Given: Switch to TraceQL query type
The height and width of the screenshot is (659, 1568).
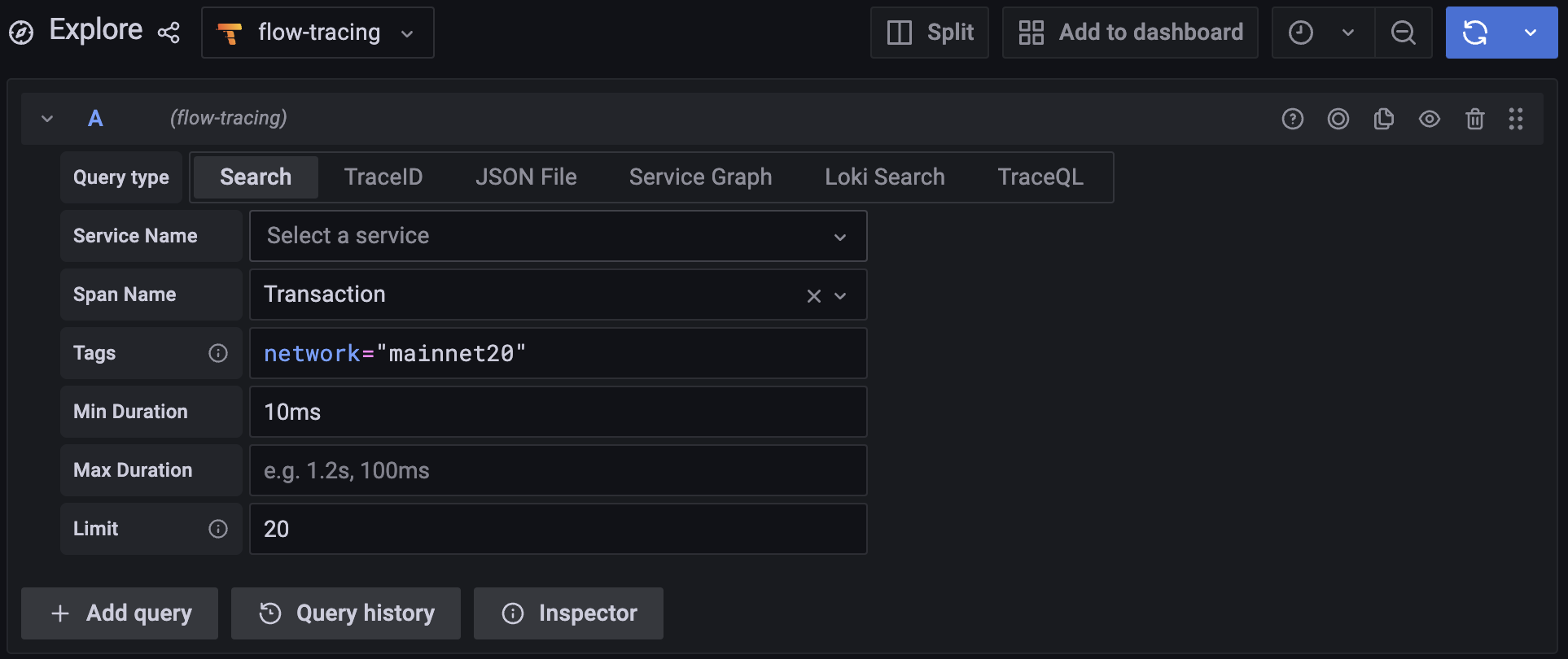Looking at the screenshot, I should (x=1040, y=177).
